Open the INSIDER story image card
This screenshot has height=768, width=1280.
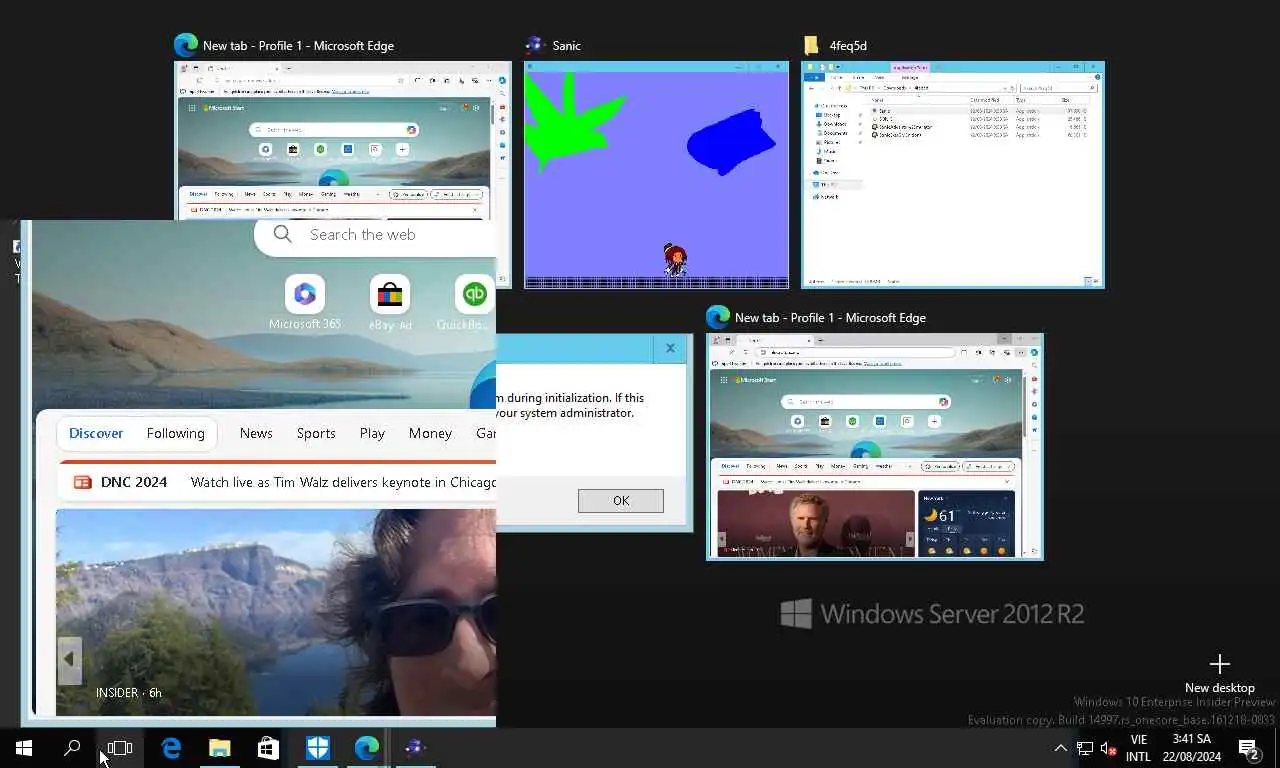tap(276, 612)
